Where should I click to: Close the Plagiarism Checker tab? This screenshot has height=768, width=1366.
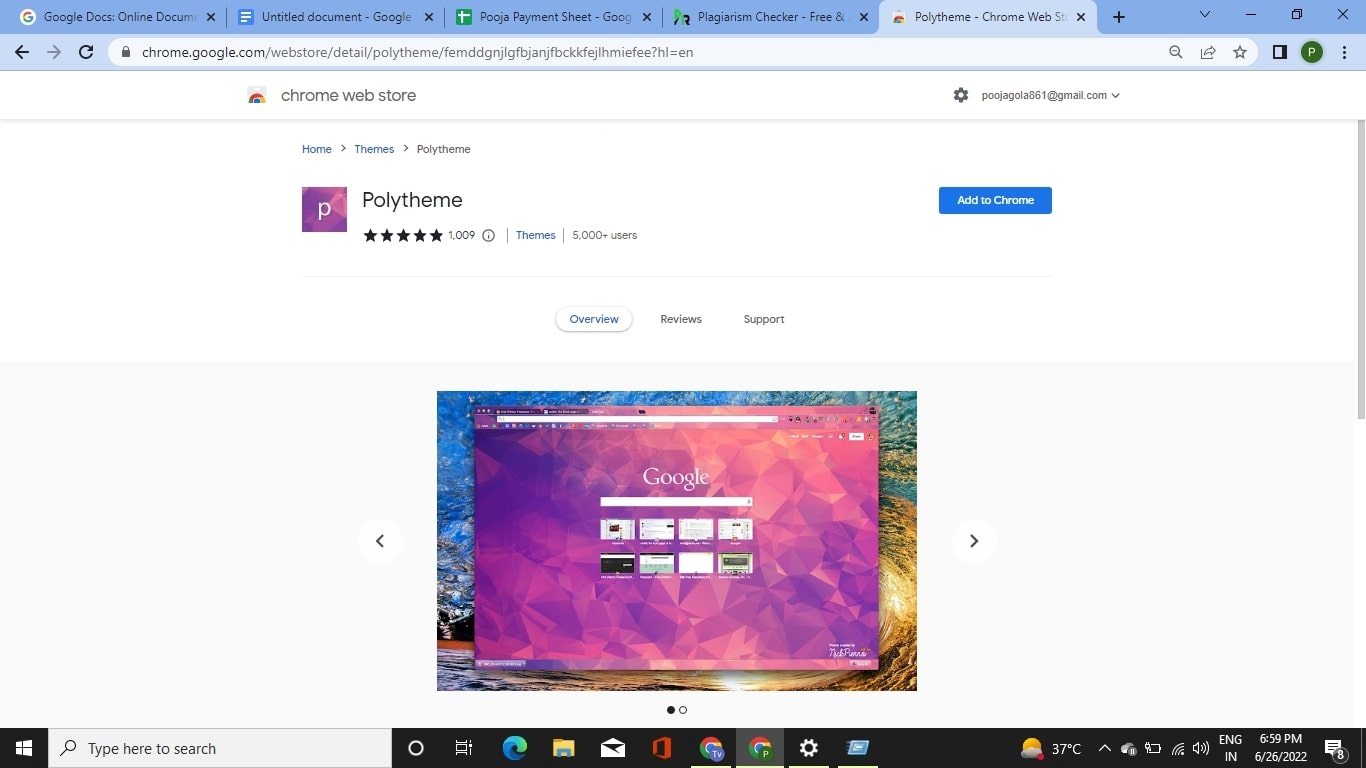[x=864, y=17]
